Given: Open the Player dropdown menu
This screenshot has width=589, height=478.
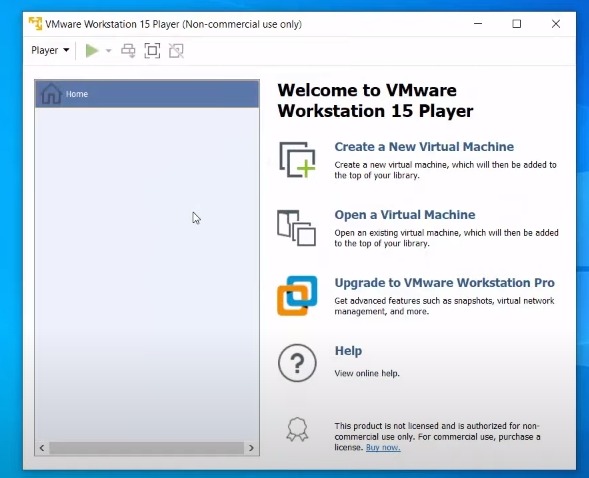Looking at the screenshot, I should coord(50,50).
